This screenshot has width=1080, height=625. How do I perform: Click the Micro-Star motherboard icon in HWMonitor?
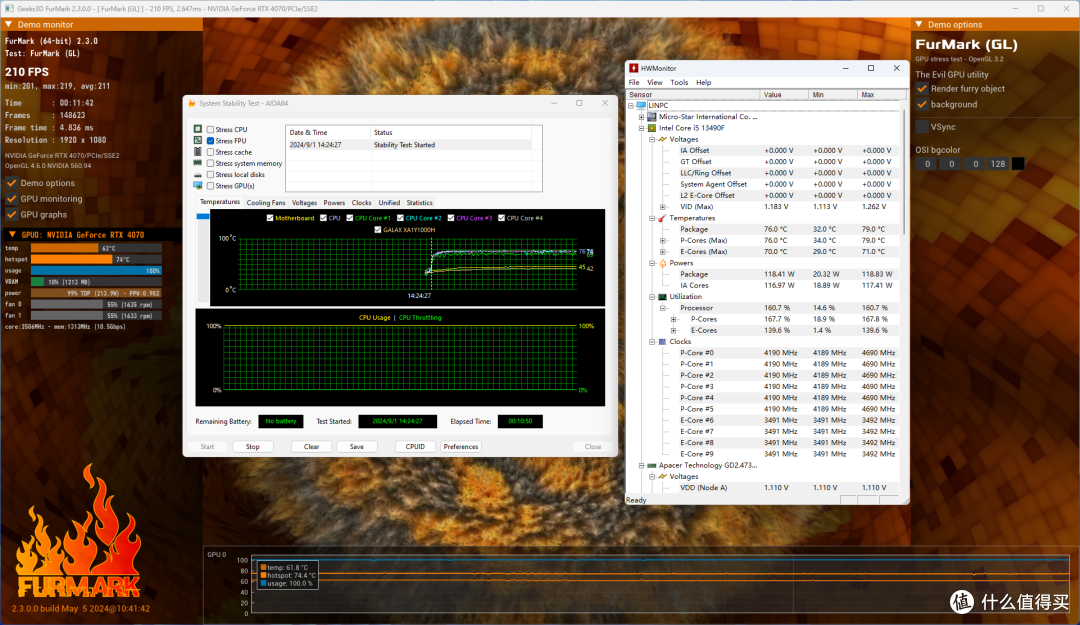(x=652, y=116)
